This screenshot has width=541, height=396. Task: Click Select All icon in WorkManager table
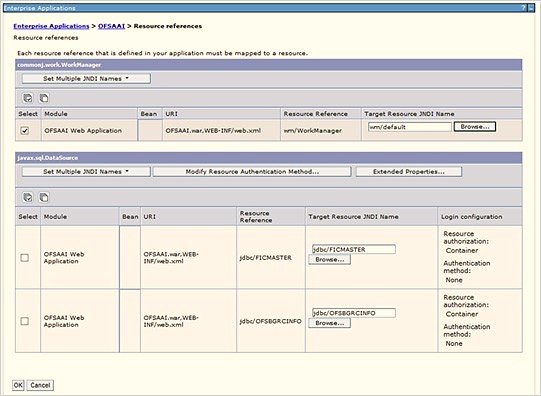tap(28, 98)
